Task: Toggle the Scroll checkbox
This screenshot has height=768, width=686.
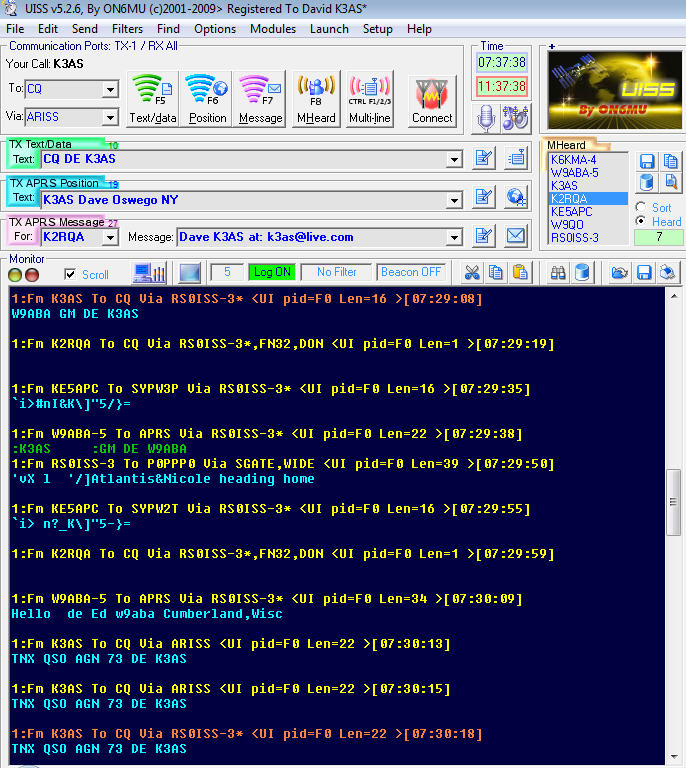Action: coord(70,274)
